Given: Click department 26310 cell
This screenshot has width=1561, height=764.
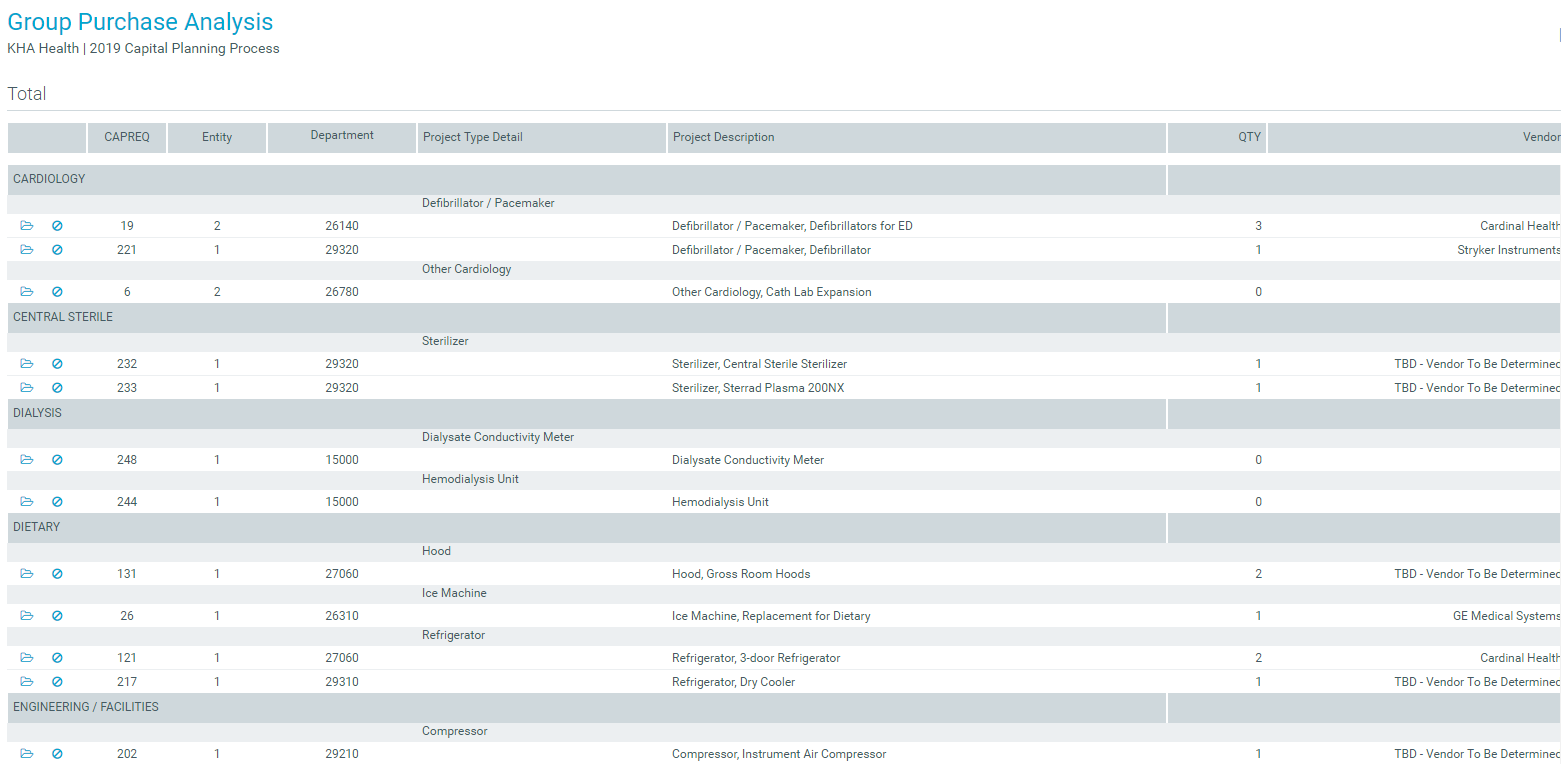Looking at the screenshot, I should [342, 616].
